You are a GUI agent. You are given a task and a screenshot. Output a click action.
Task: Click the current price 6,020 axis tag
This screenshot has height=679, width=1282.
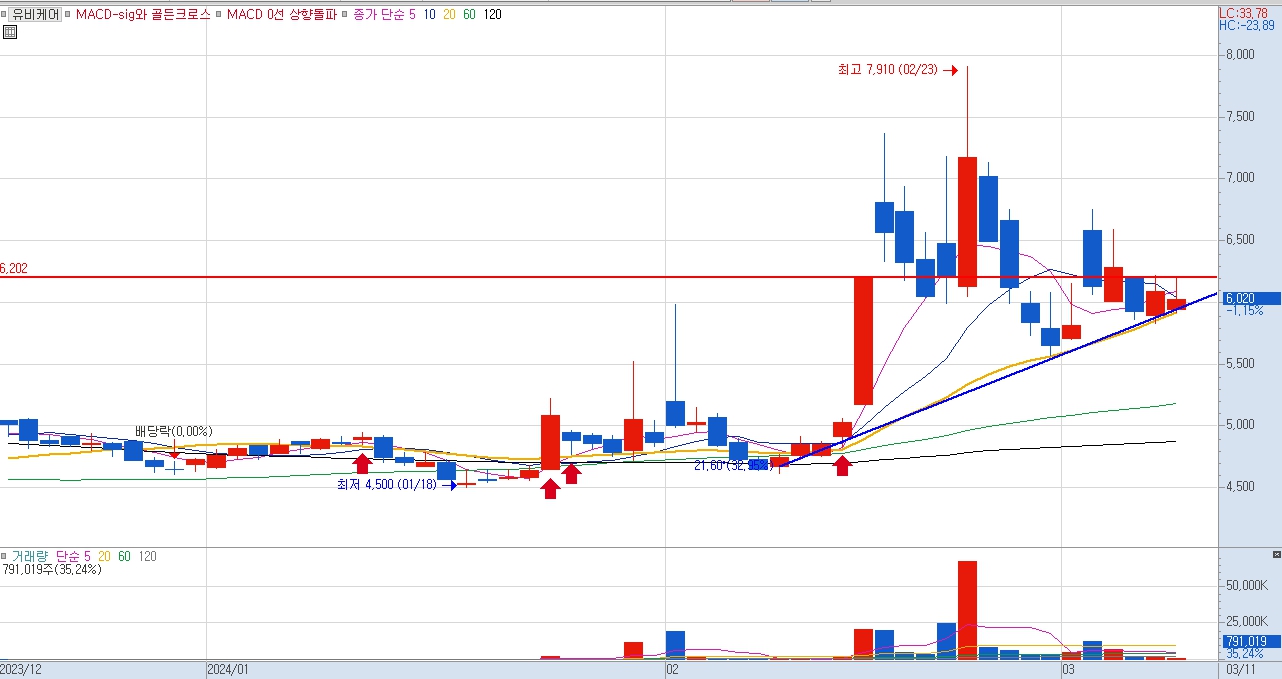point(1250,298)
